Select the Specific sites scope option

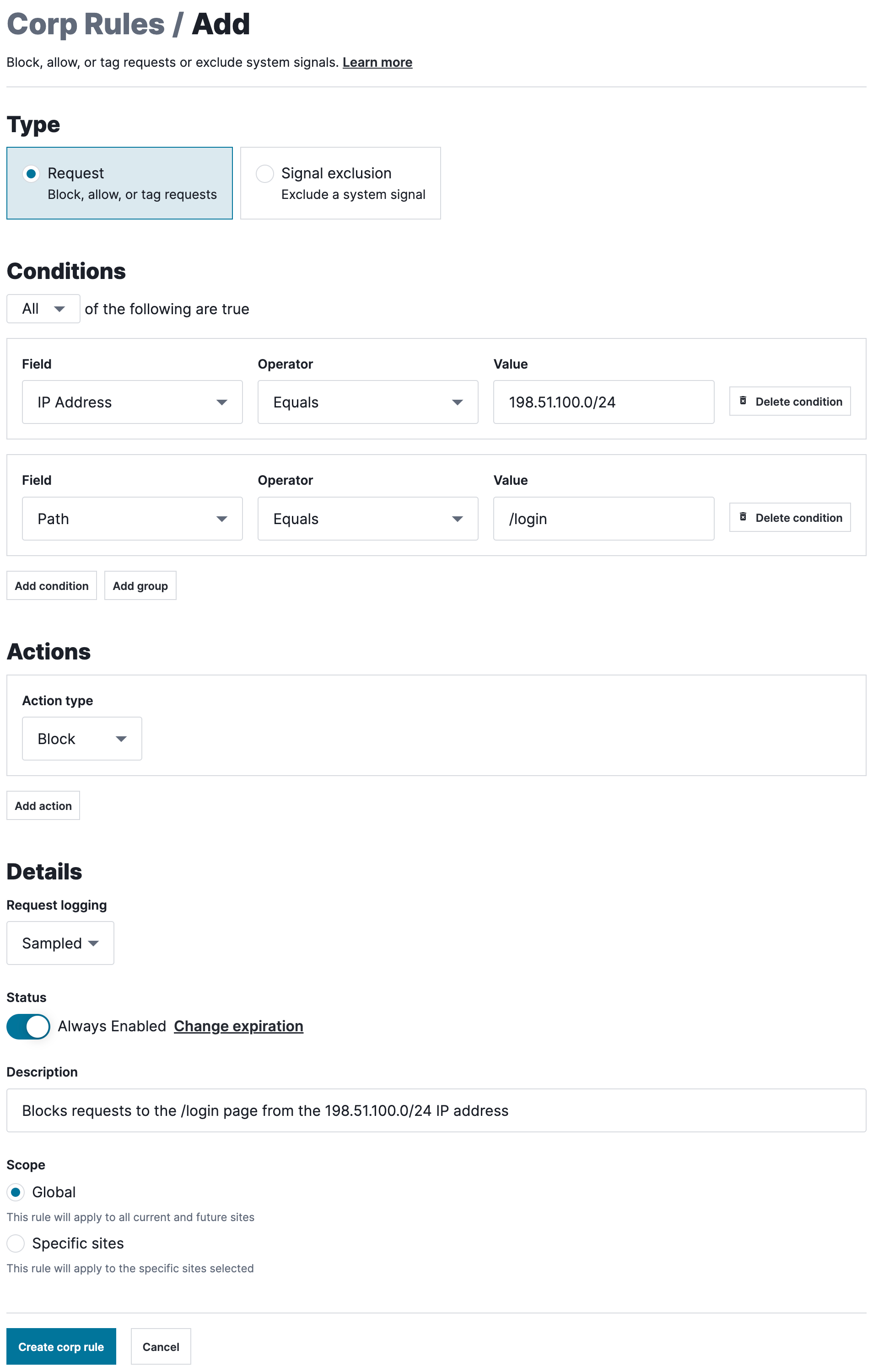(x=16, y=1243)
